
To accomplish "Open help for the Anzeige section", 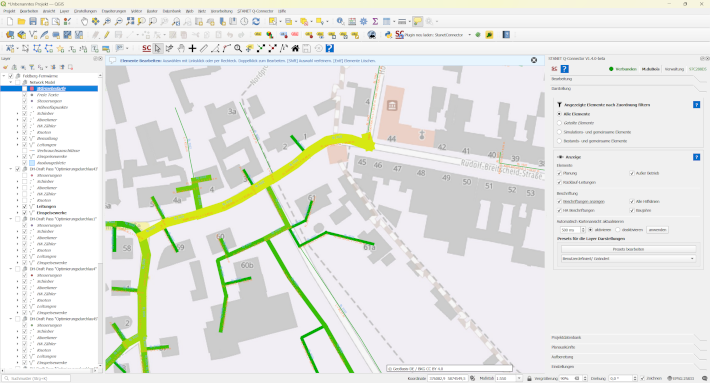I will tap(696, 157).
